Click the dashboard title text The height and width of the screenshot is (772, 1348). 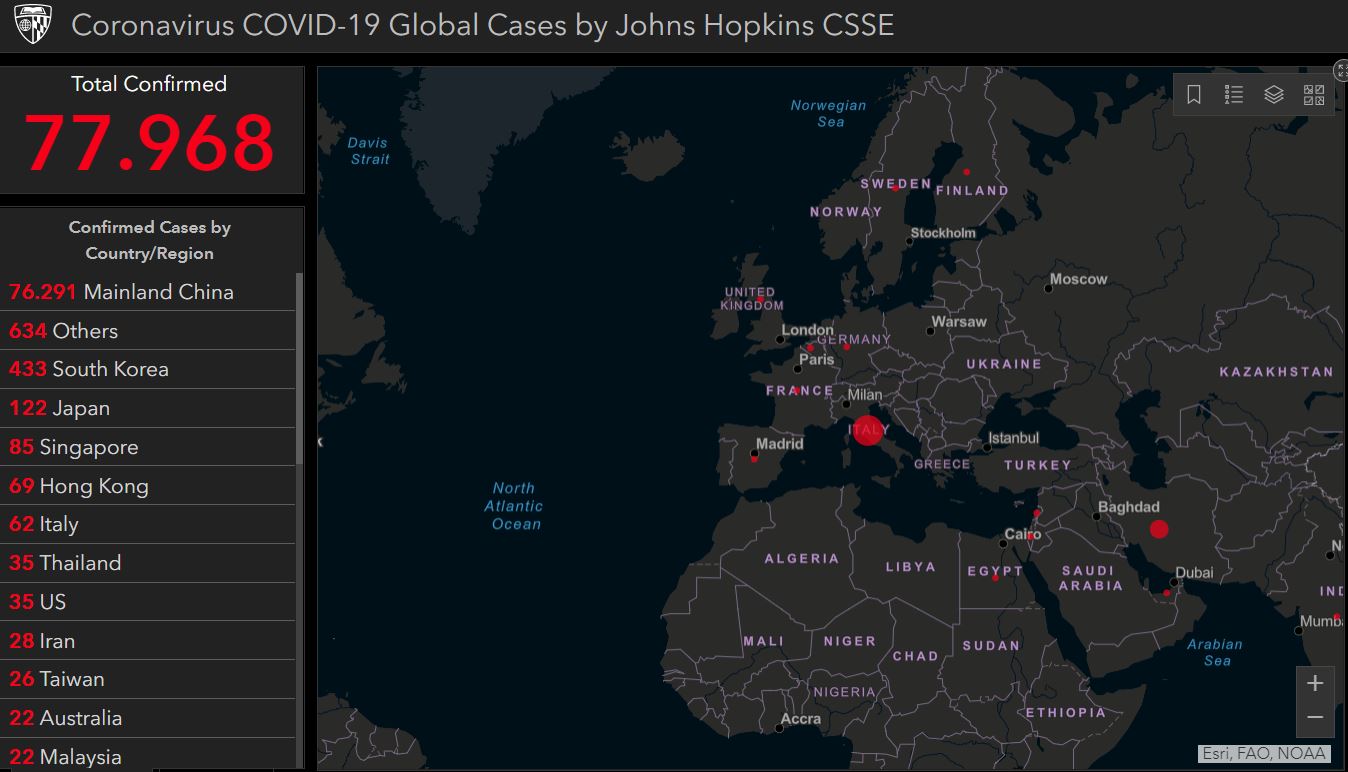482,25
